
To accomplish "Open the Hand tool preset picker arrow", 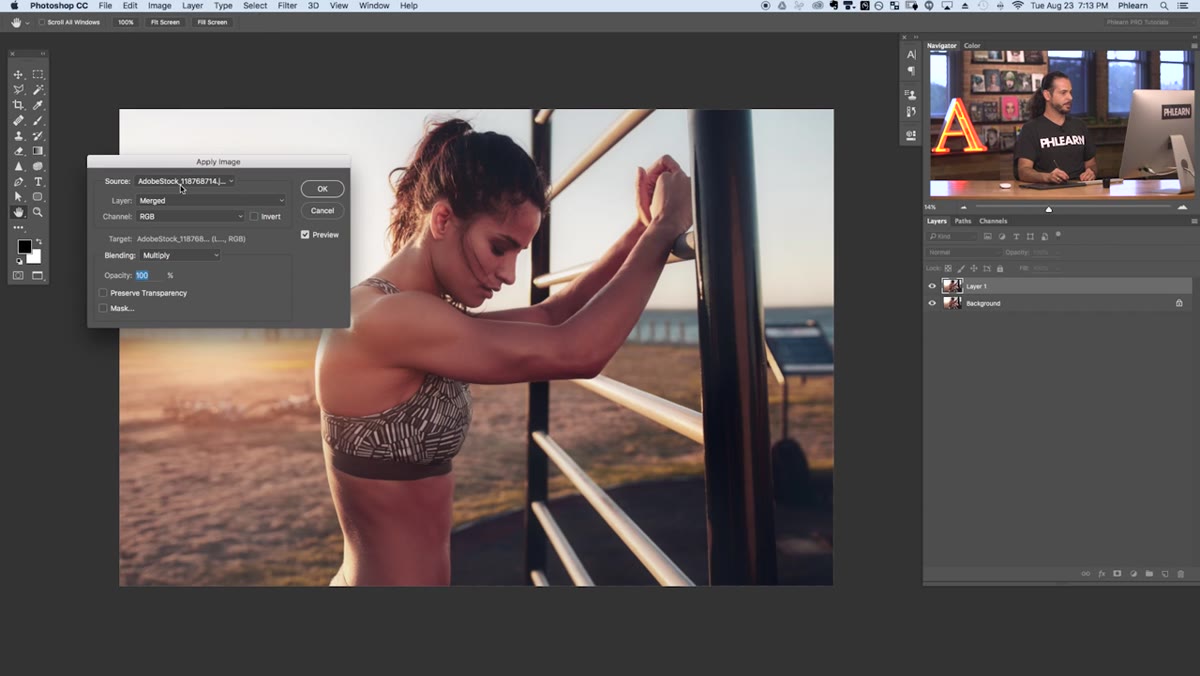I will (28, 22).
